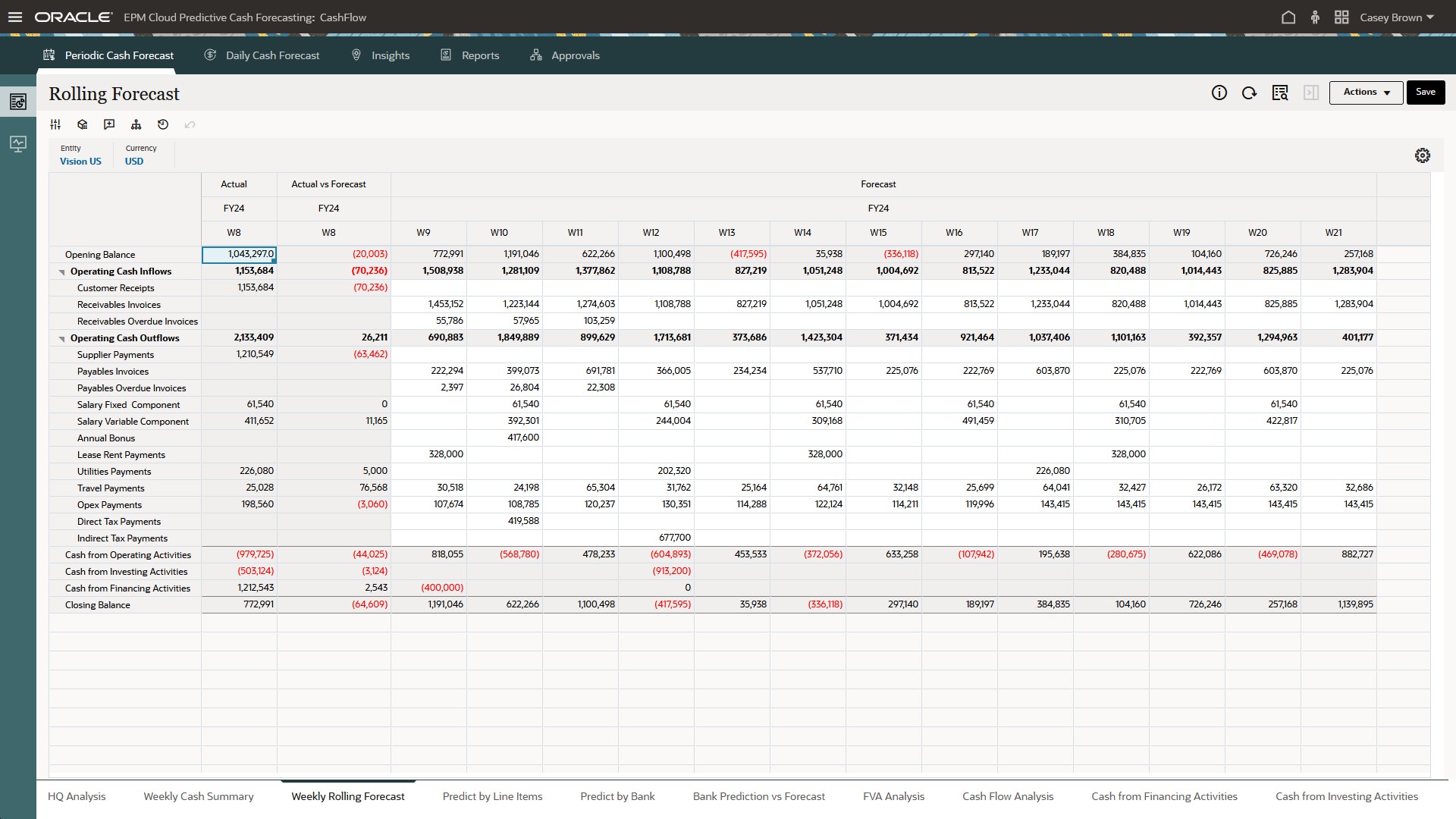Click the Home icon in header

click(1288, 17)
